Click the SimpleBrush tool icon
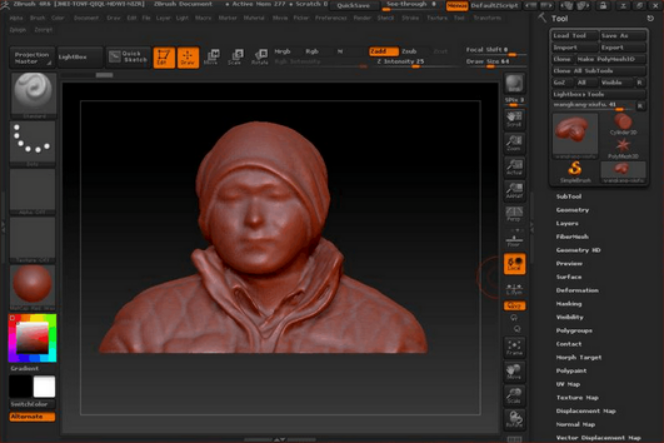The image size is (664, 443). click(x=575, y=168)
